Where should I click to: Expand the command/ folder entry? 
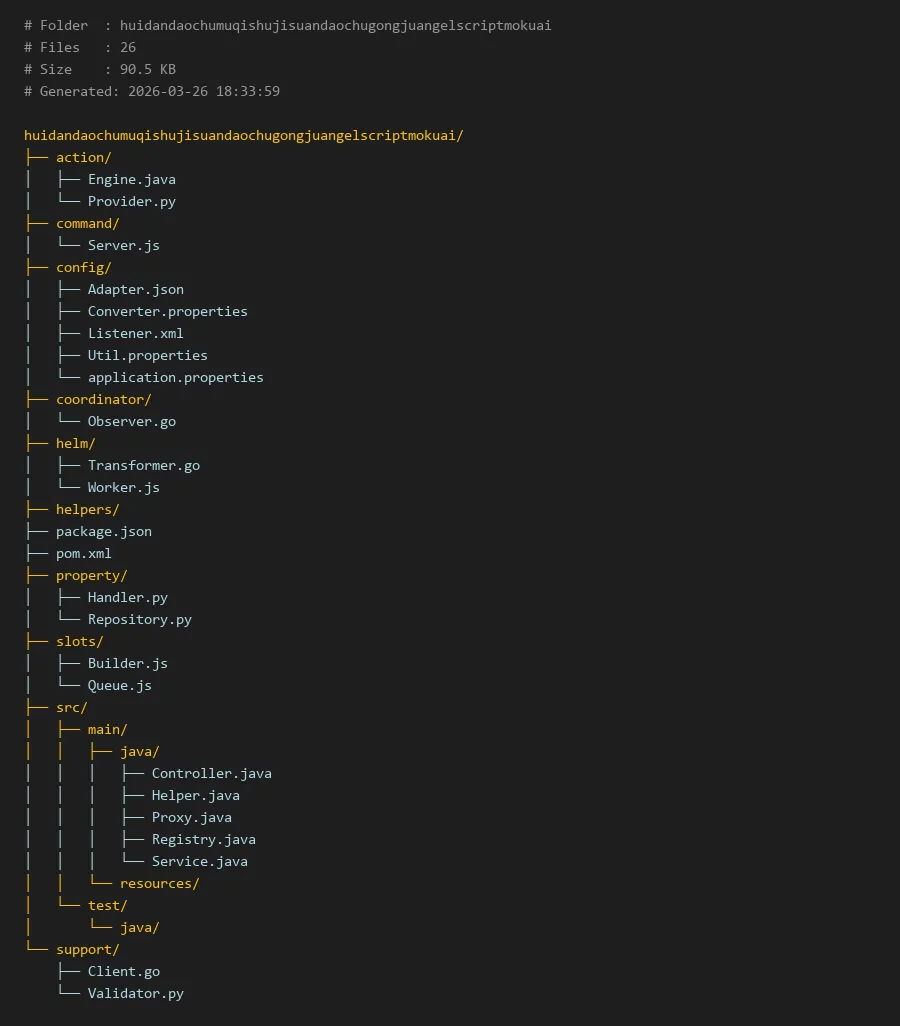point(87,223)
